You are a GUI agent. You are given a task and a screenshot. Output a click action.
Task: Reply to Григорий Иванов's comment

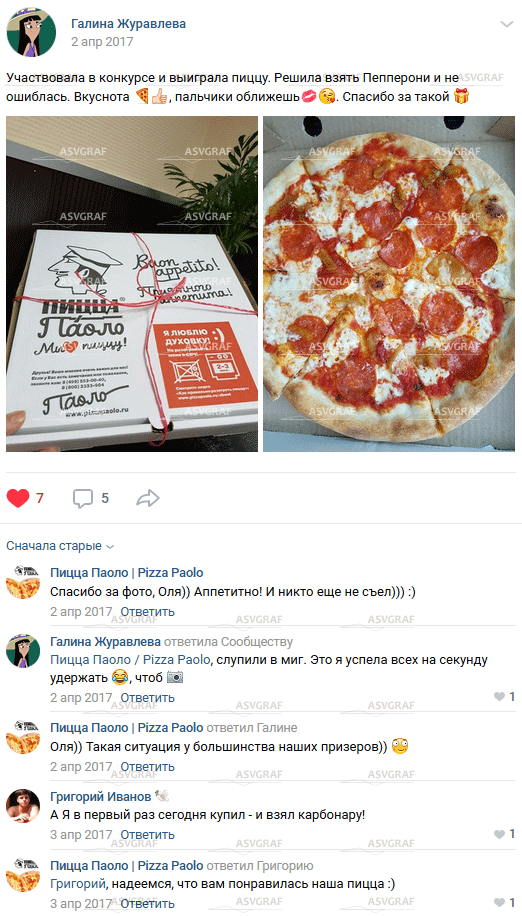click(x=147, y=835)
